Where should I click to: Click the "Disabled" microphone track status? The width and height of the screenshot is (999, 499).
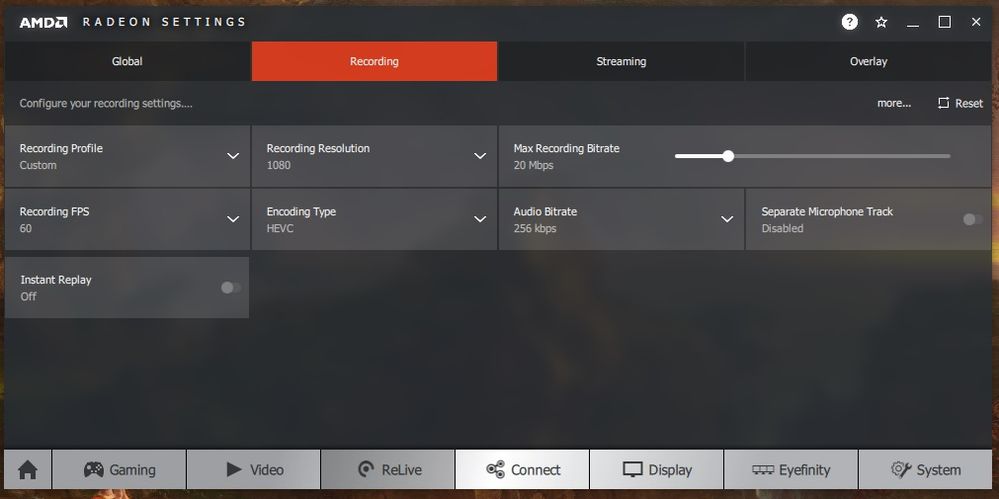click(x=782, y=228)
